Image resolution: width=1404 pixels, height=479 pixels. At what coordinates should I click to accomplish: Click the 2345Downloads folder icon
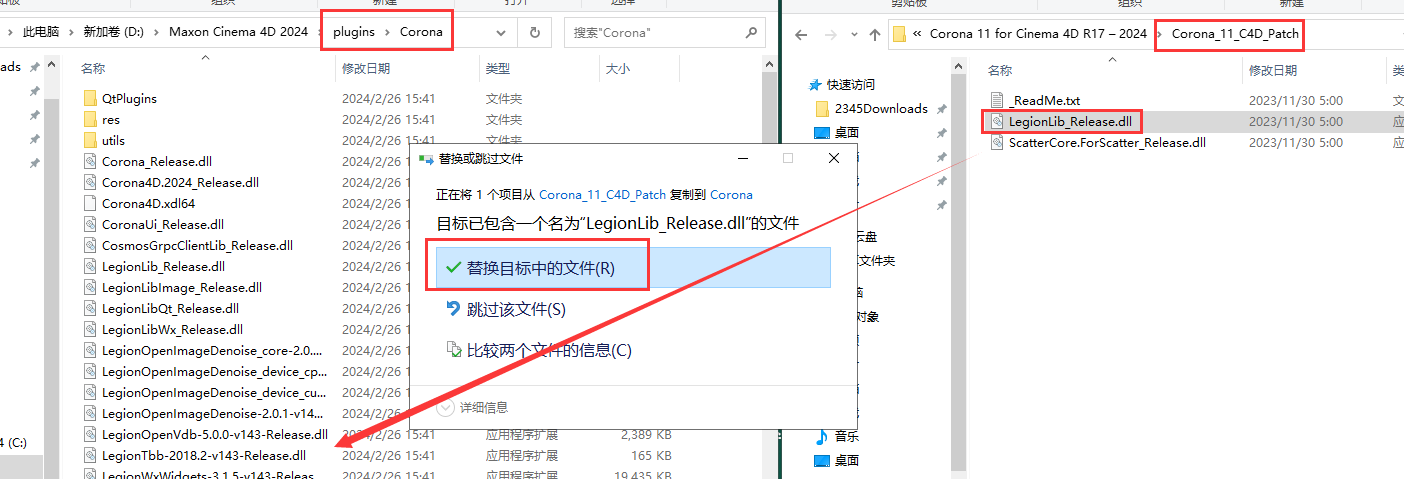click(x=822, y=108)
